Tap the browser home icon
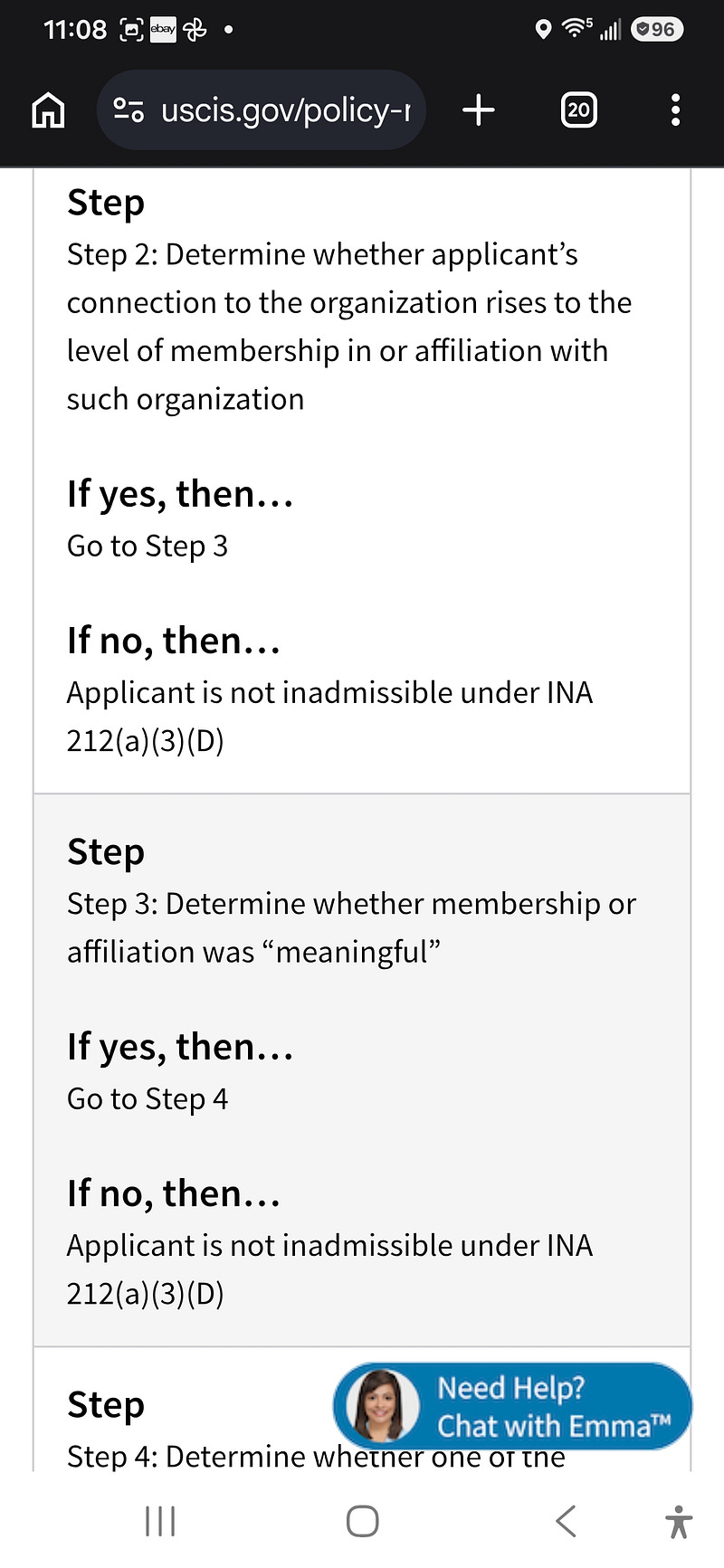 click(x=48, y=110)
